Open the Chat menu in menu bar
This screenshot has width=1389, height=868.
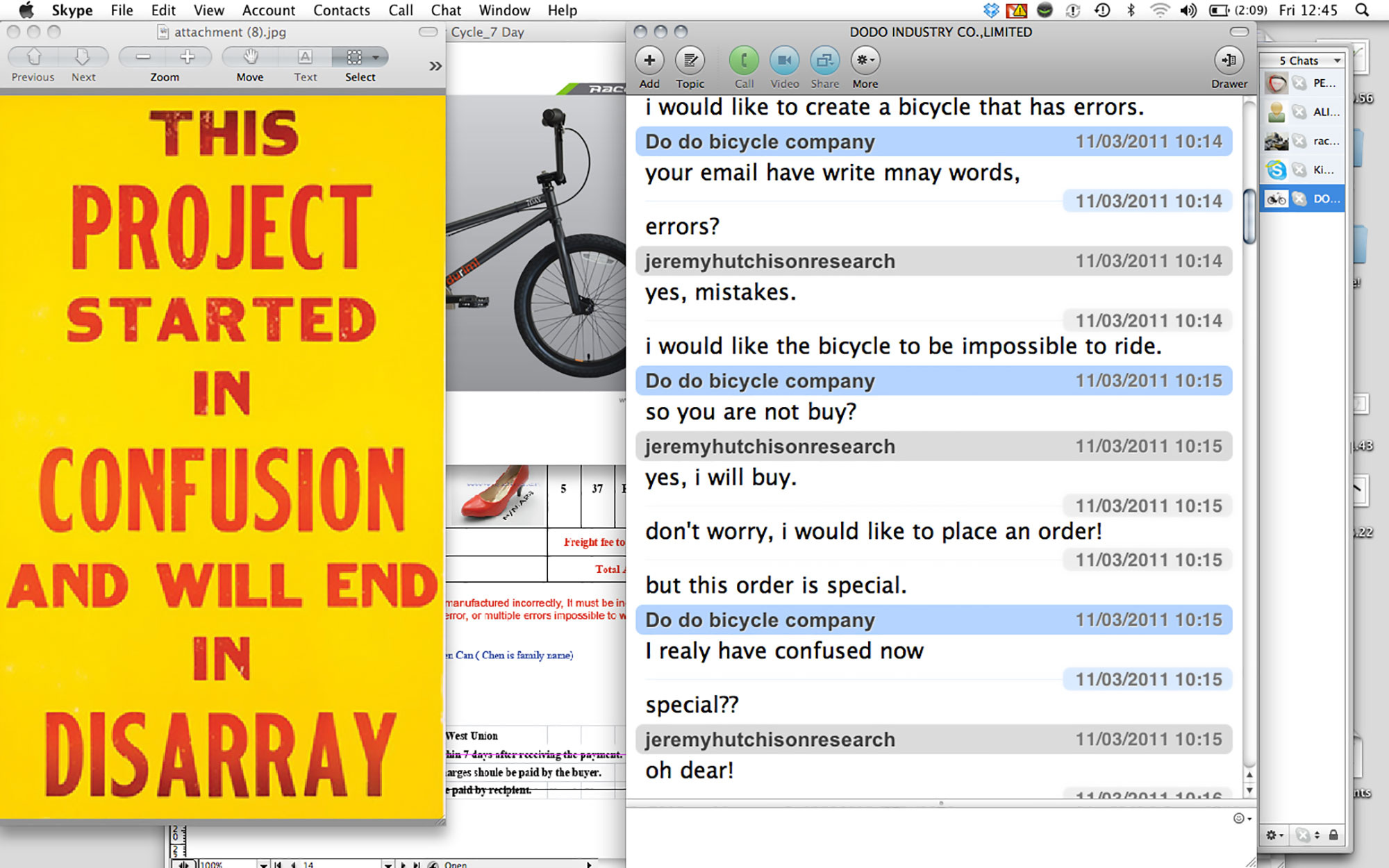446,10
